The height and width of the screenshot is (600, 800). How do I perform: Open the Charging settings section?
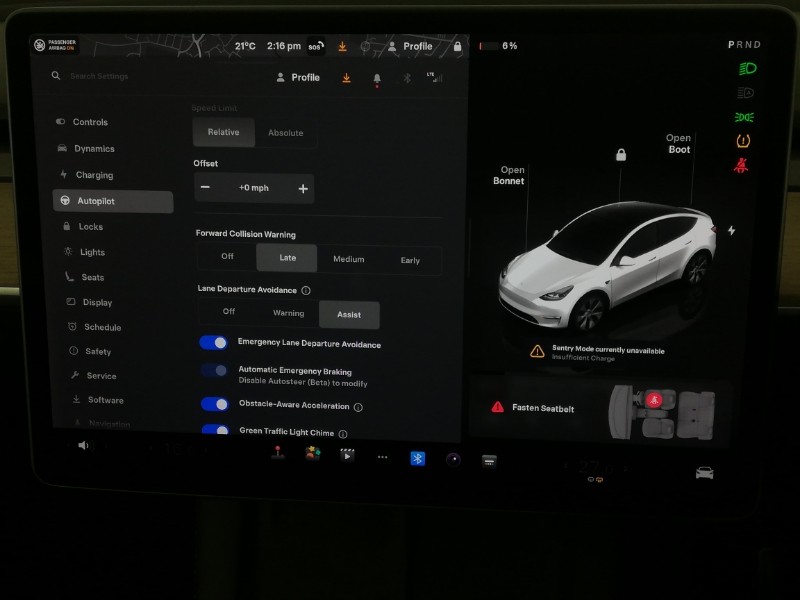click(87, 175)
